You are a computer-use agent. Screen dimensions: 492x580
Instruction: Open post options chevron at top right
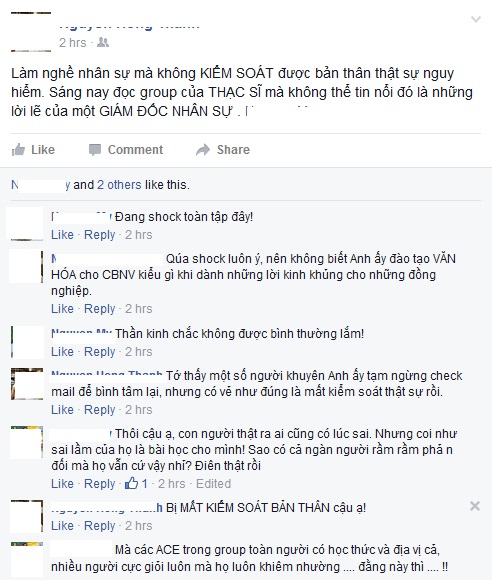click(476, 19)
